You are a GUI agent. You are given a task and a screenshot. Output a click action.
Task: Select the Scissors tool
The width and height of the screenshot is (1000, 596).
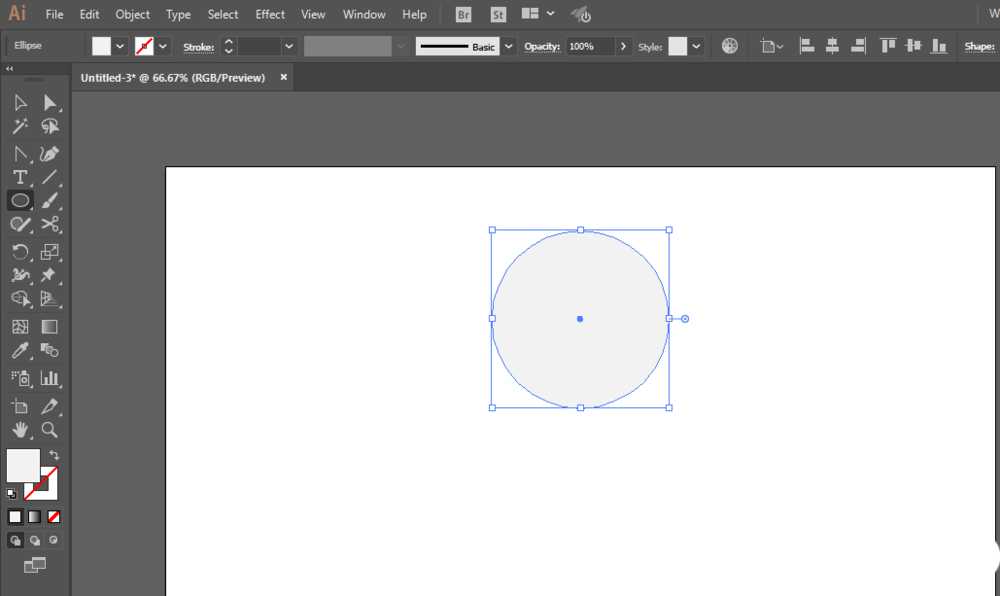point(50,224)
